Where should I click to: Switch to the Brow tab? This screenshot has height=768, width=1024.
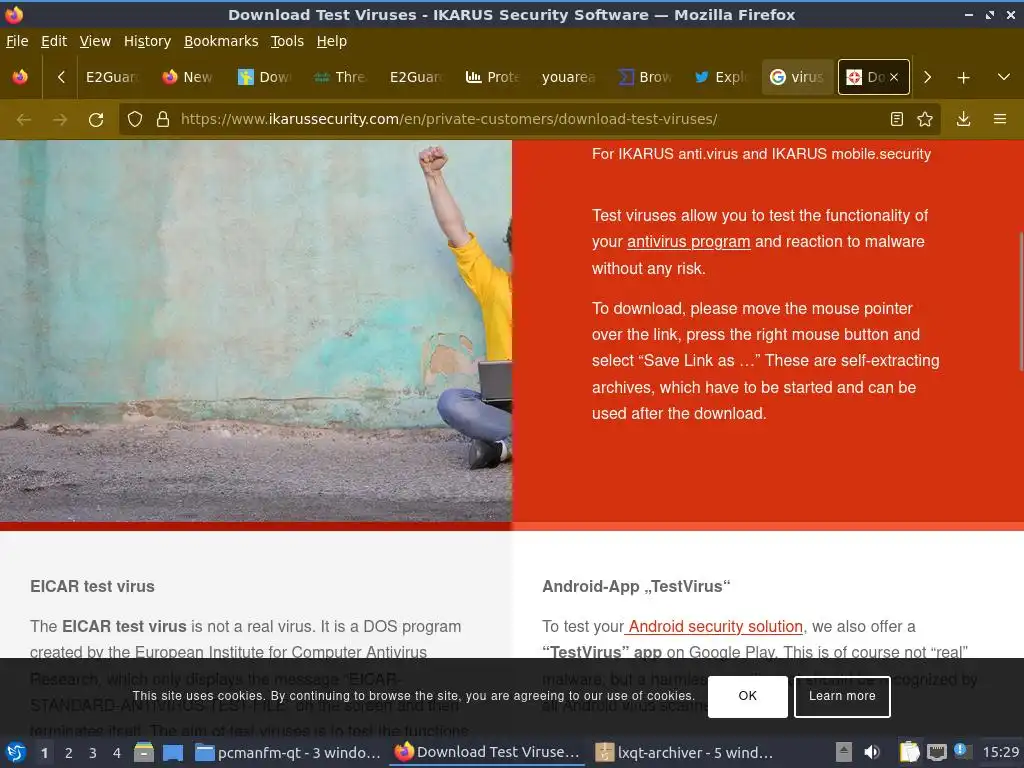click(645, 77)
